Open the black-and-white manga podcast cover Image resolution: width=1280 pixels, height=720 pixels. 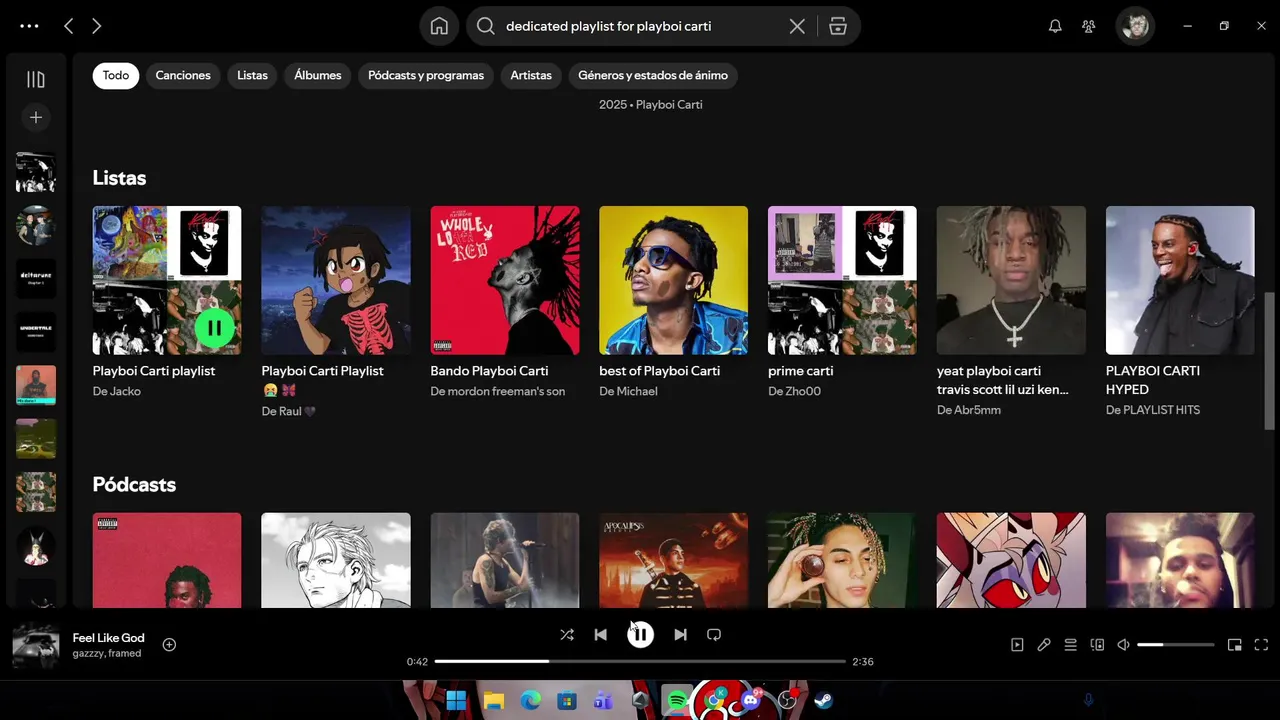click(336, 560)
